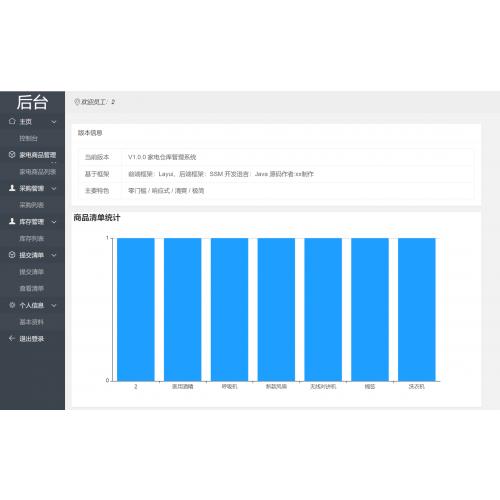Toggle the 库存管理 section chevron
Image resolution: width=500 pixels, height=500 pixels.
(x=54, y=222)
